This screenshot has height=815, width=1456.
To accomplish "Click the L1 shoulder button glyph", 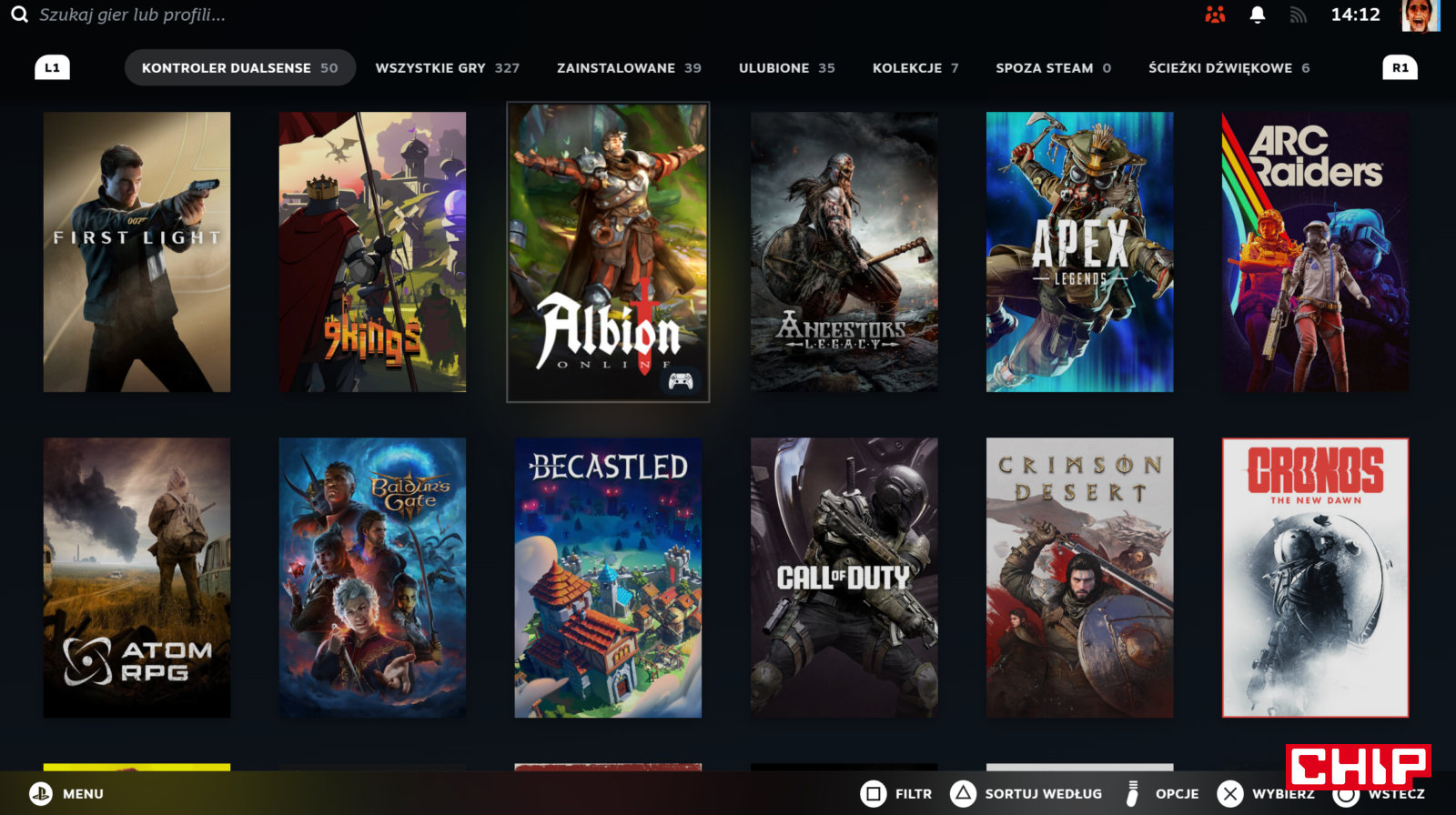I will 52,67.
